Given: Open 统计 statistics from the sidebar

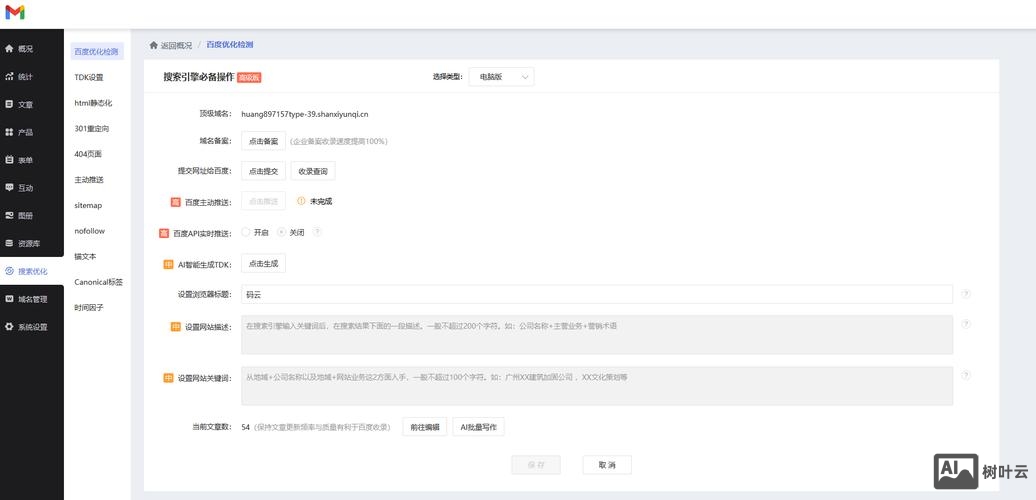Looking at the screenshot, I should (25, 77).
